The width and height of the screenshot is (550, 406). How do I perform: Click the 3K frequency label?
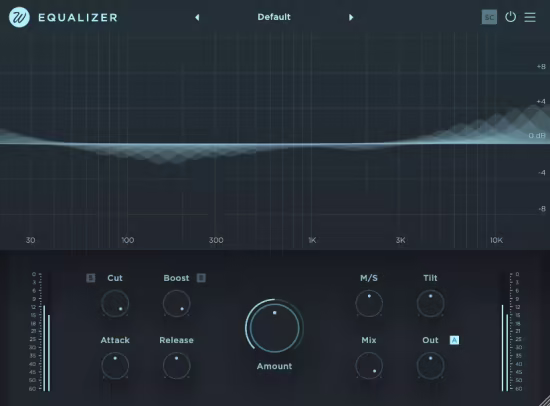[x=401, y=240]
